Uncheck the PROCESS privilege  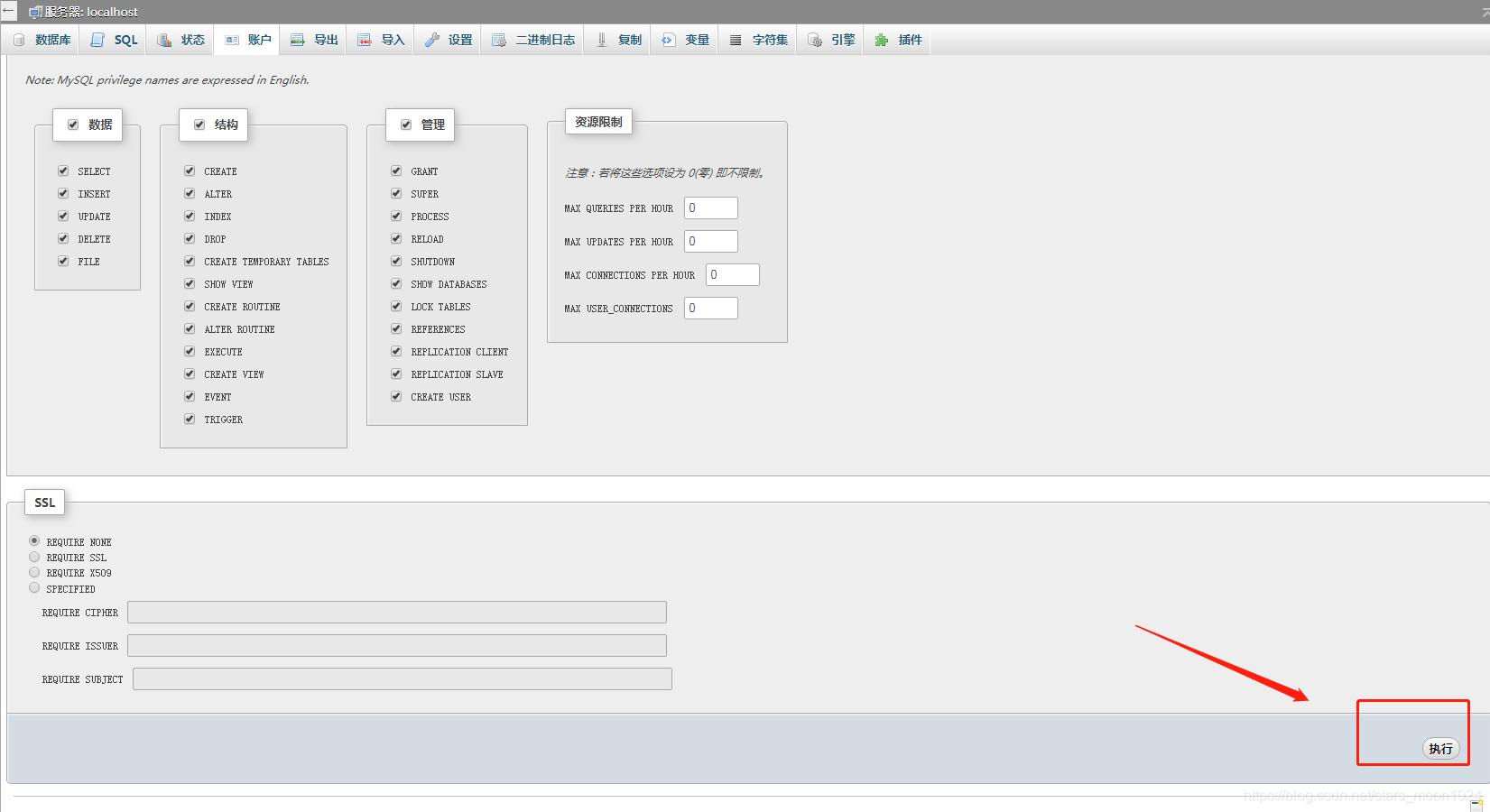pos(396,216)
